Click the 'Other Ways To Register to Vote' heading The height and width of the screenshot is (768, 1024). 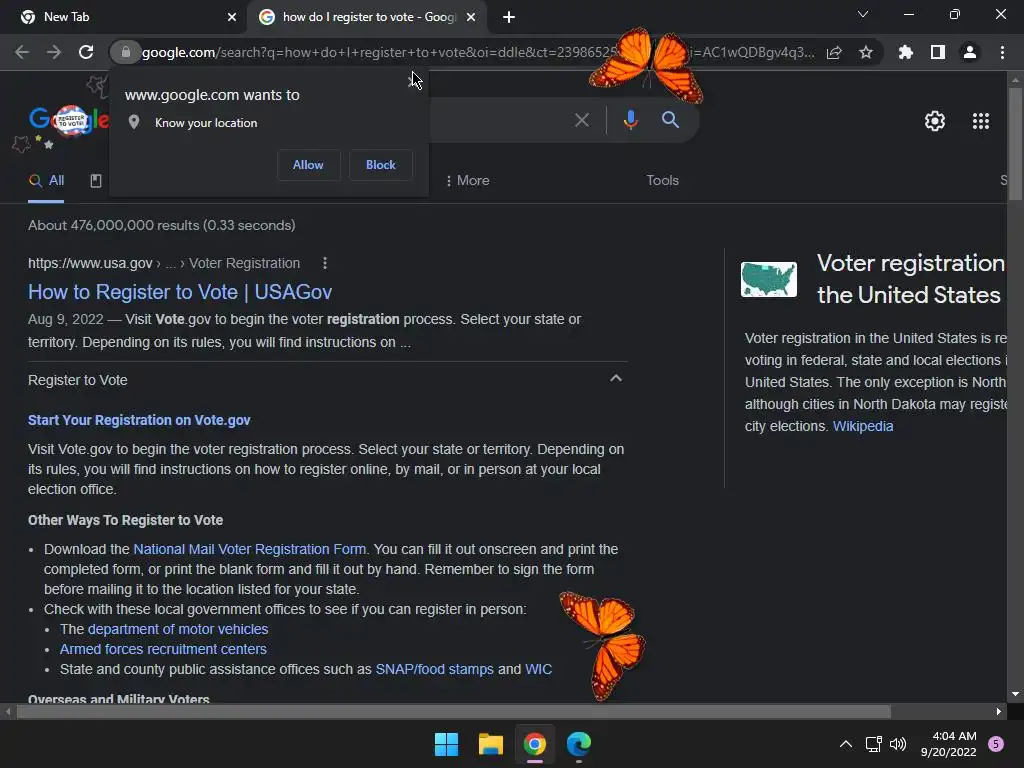click(125, 520)
